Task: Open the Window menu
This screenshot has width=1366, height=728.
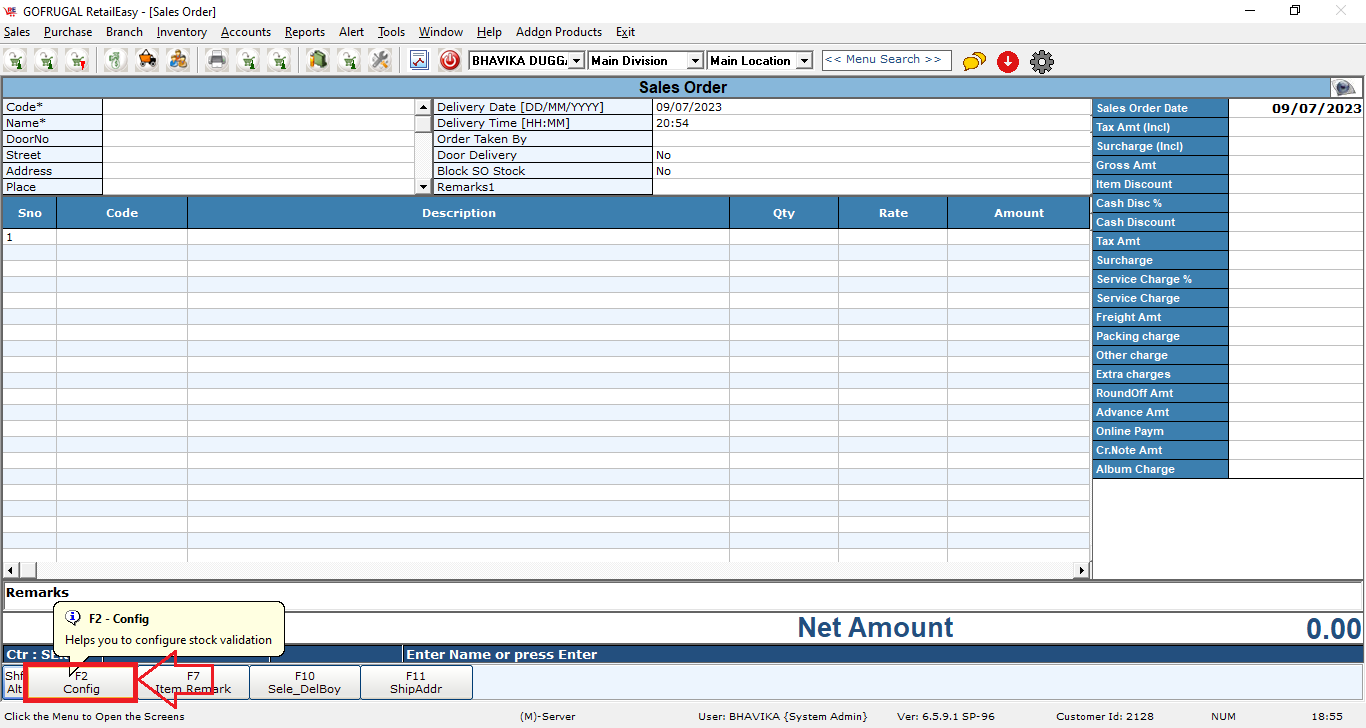Action: click(441, 32)
